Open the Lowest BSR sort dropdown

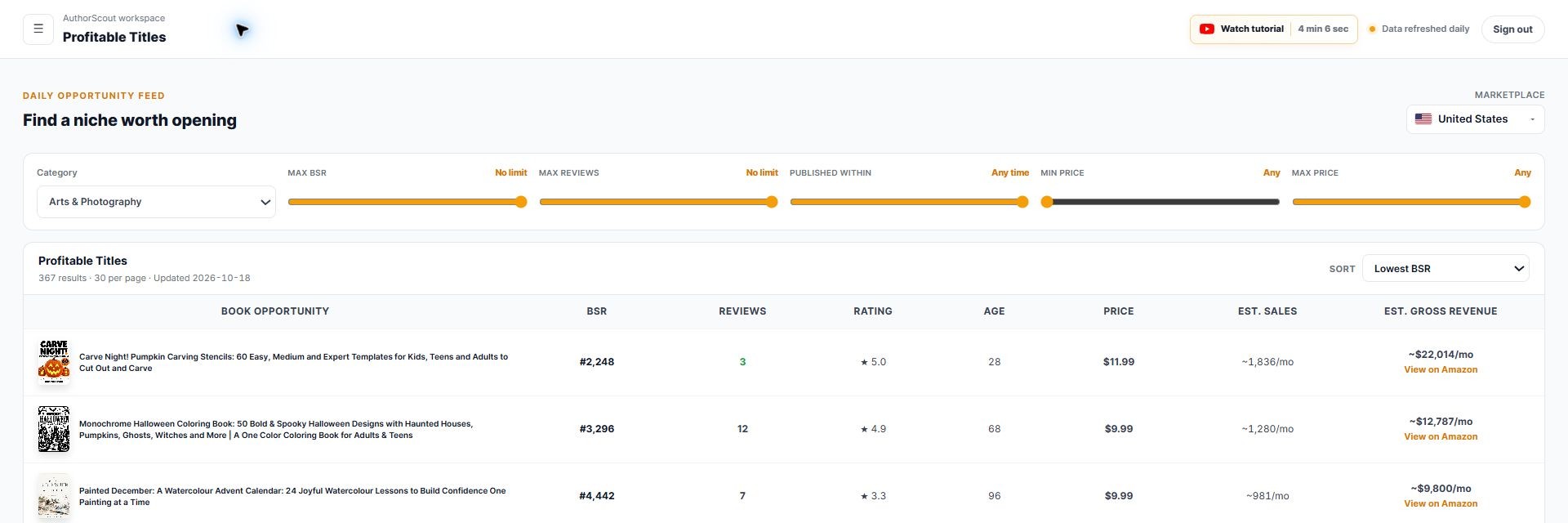(1445, 269)
